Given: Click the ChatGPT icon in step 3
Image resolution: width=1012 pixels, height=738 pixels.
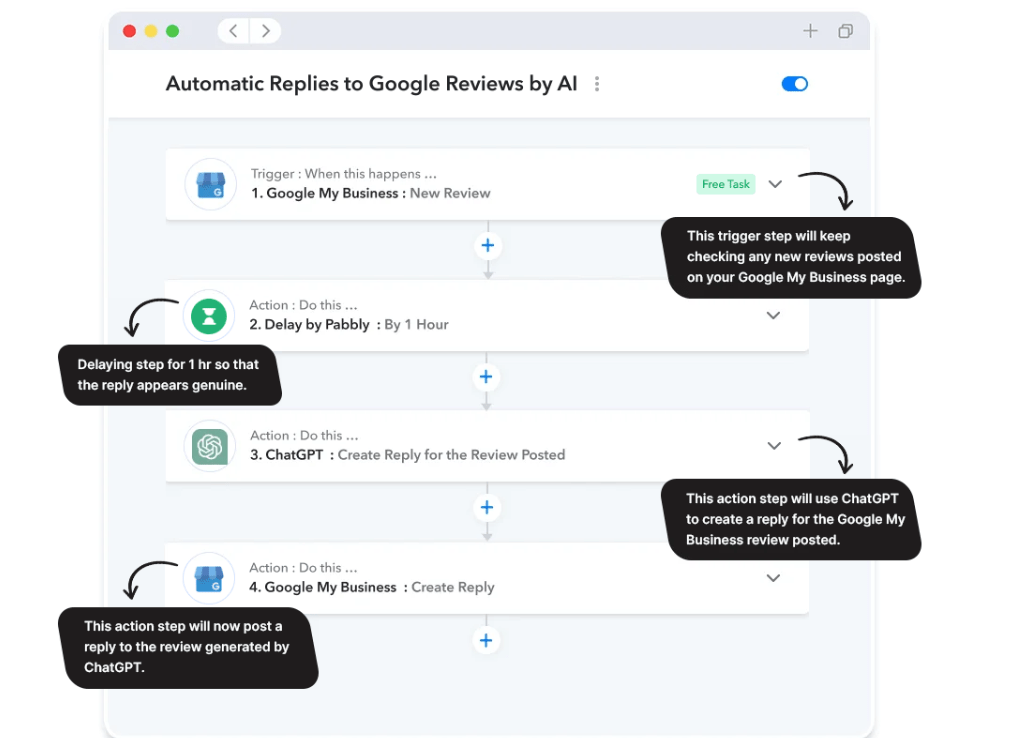Looking at the screenshot, I should point(210,447).
